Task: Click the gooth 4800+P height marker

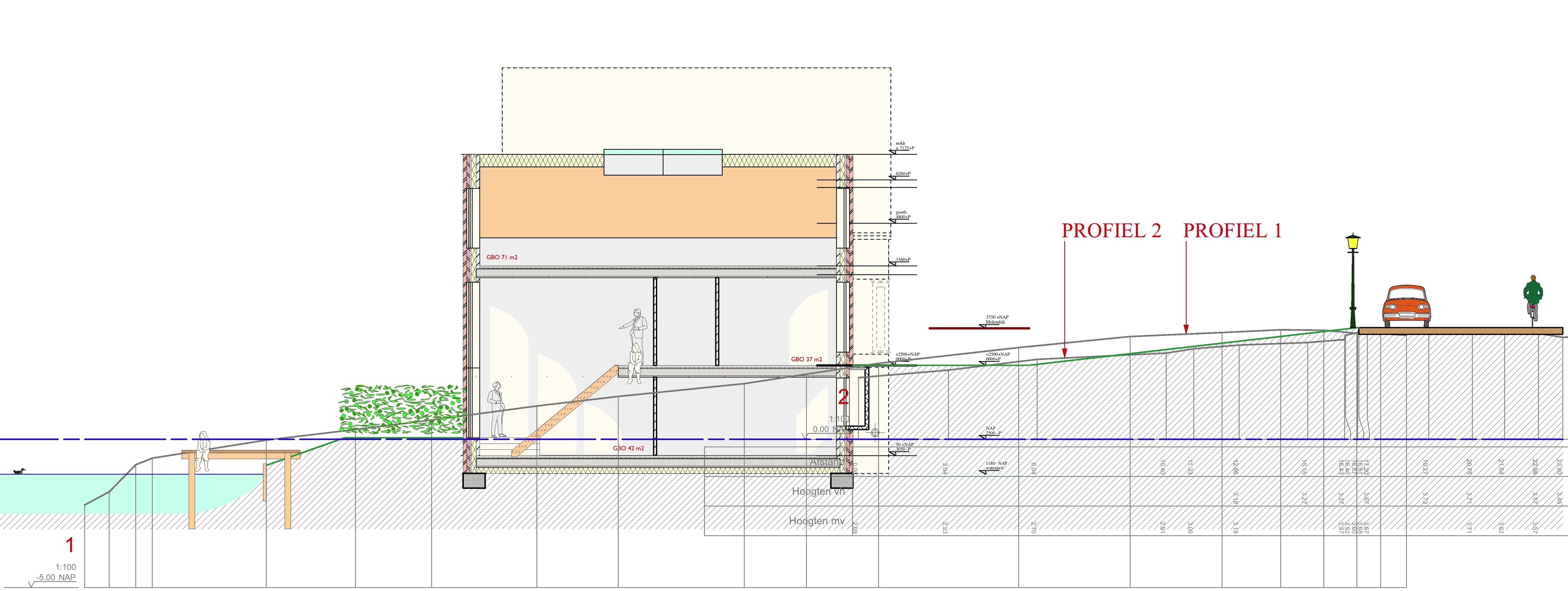Action: (903, 215)
